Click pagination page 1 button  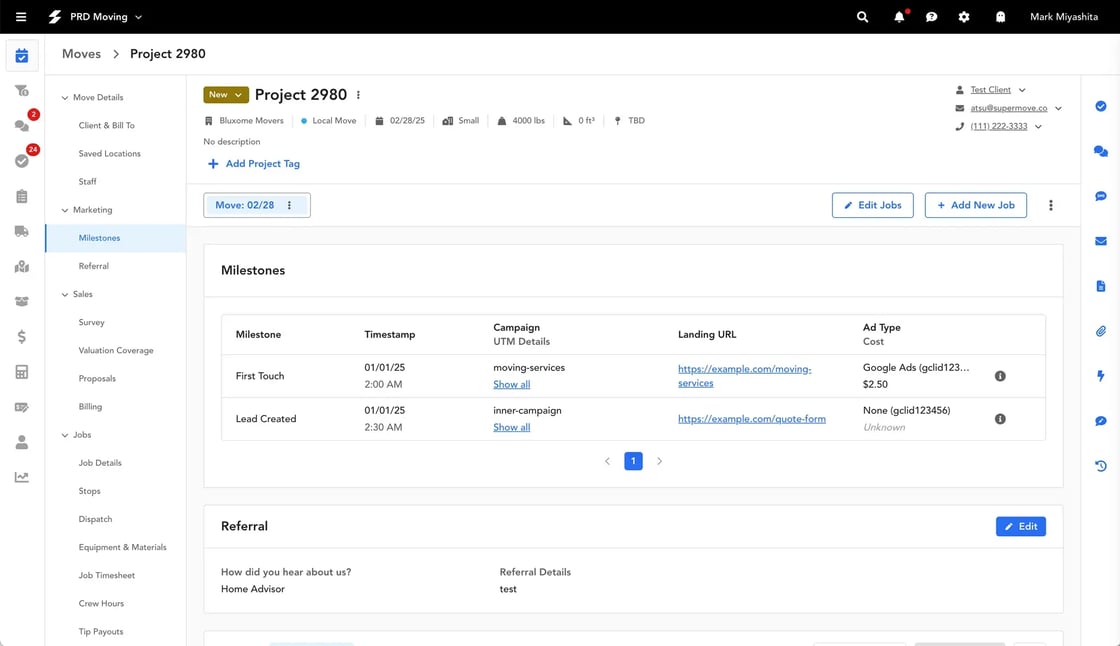633,461
